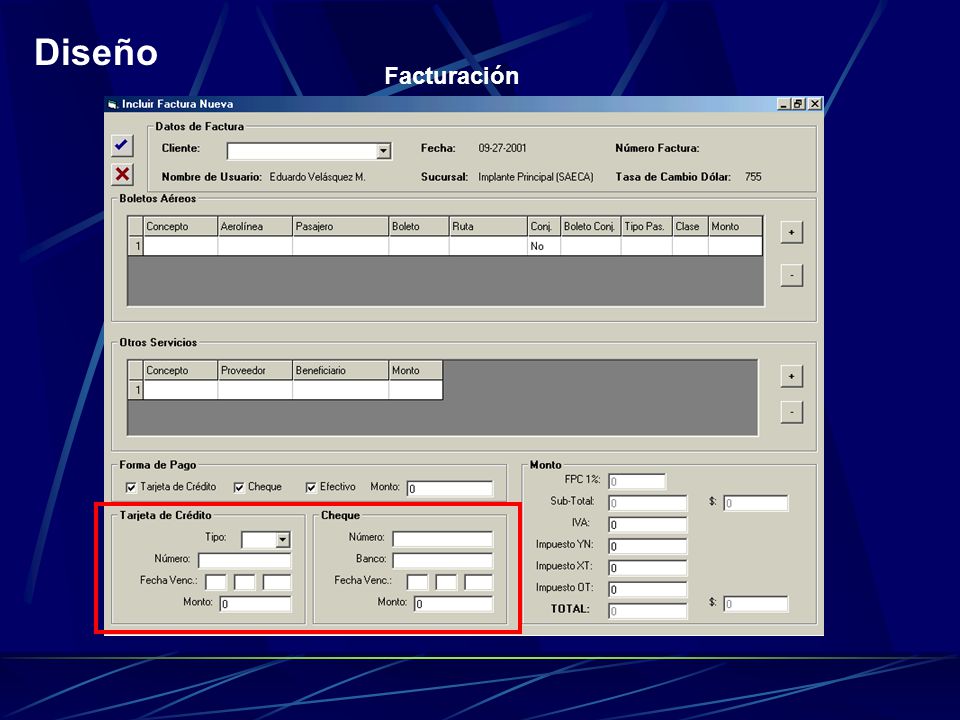Add a row with Boletos Aéreos plus button
The width and height of the screenshot is (960, 720).
pyautogui.click(x=792, y=233)
